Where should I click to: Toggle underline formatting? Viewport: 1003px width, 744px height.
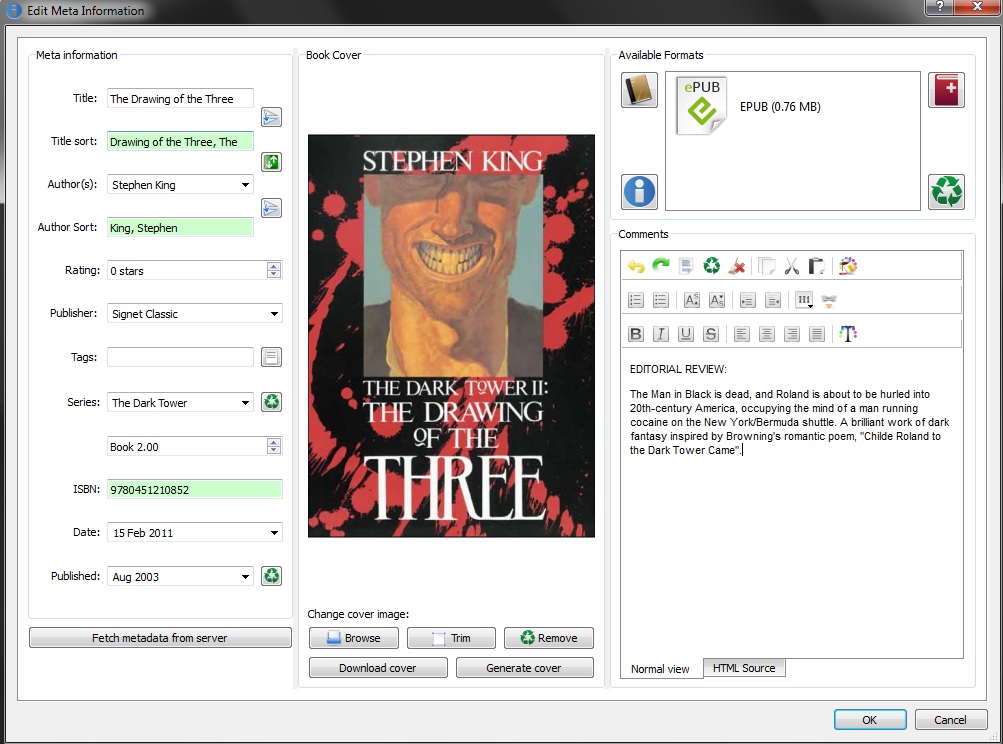pos(686,333)
